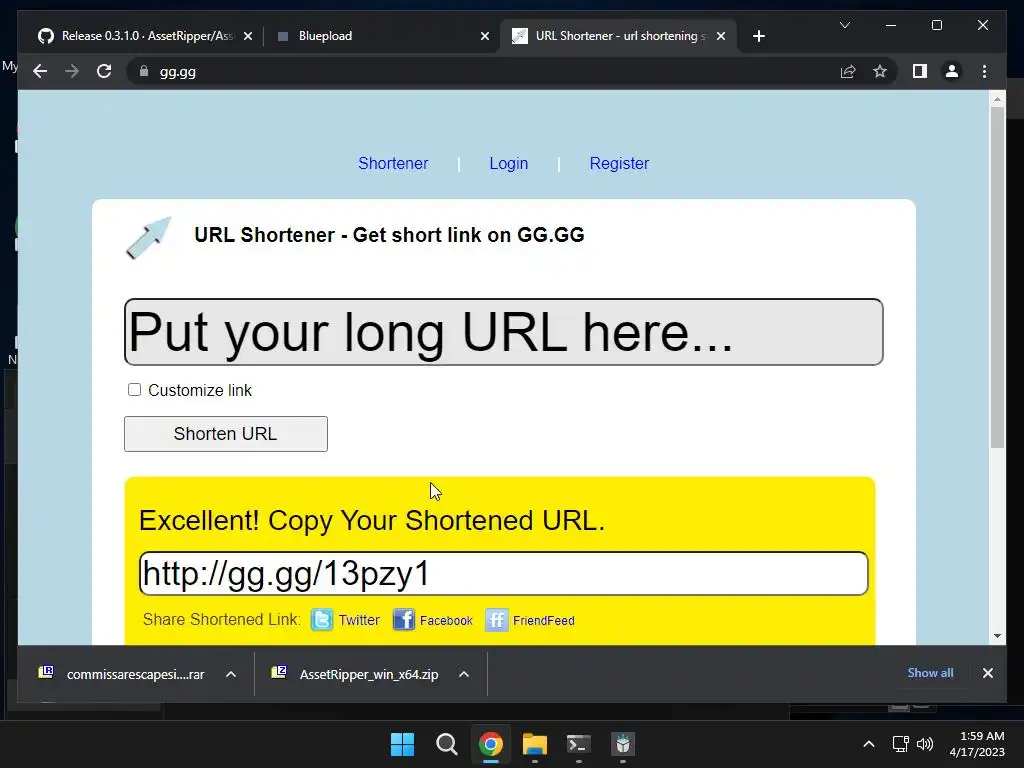This screenshot has height=768, width=1024.
Task: Expand options for AssetRipper_win_x64.zip download
Action: coord(464,674)
